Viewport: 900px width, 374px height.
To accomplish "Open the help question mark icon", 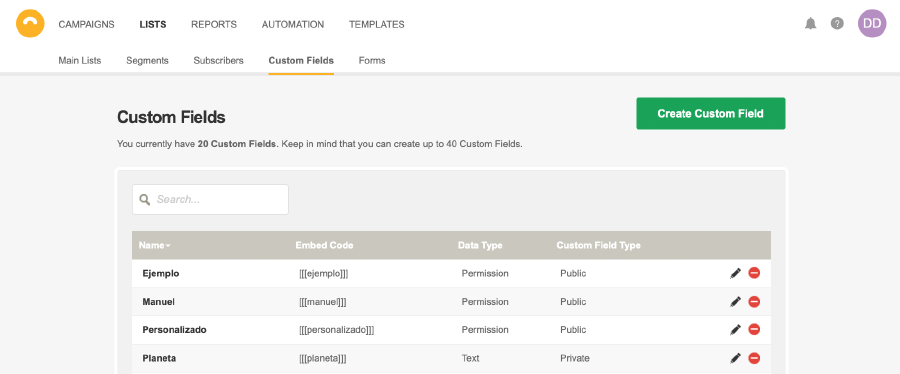I will [837, 24].
